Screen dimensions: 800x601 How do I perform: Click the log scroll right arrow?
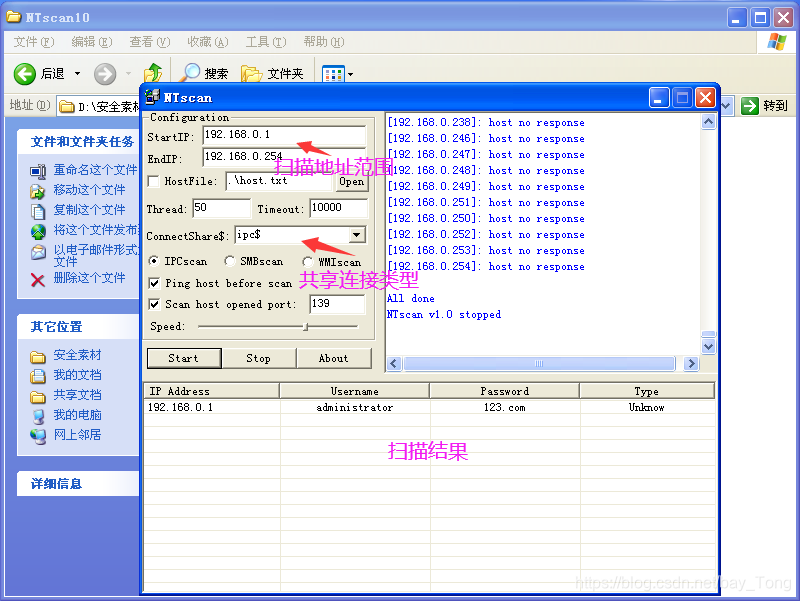click(691, 364)
